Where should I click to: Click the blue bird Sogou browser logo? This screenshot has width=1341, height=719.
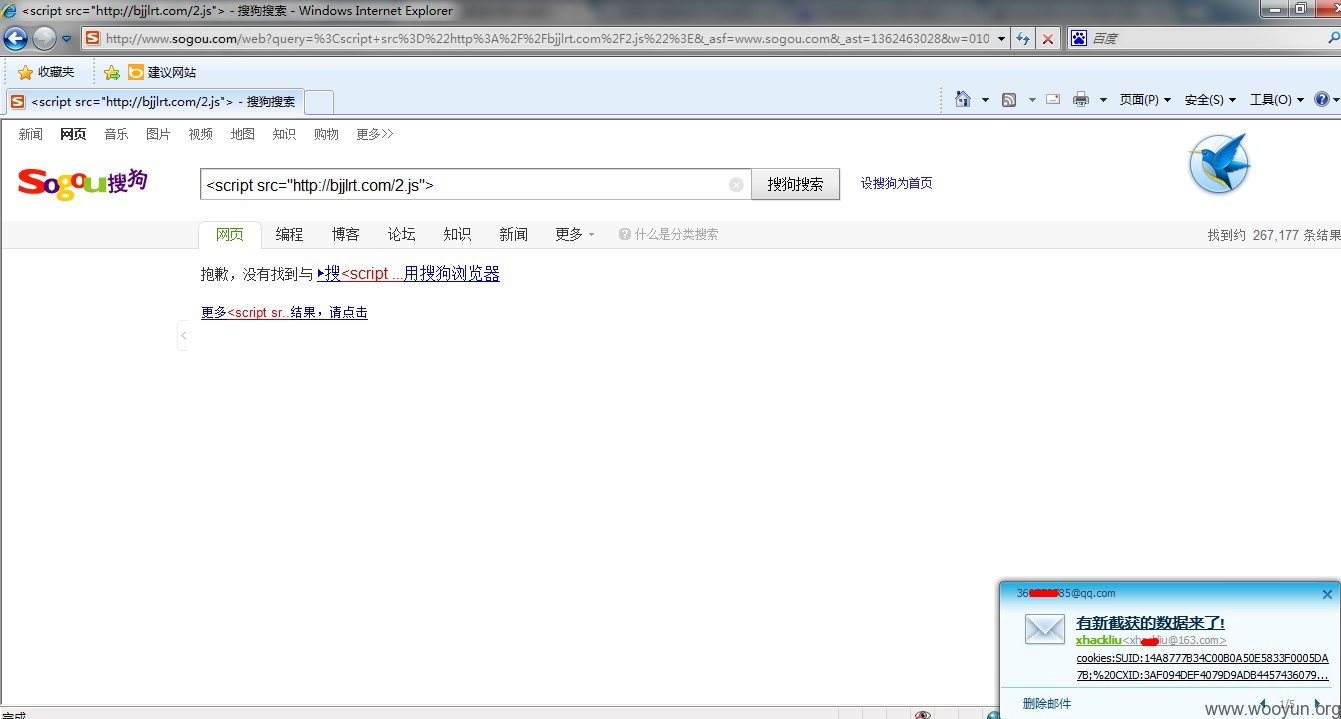(1219, 164)
